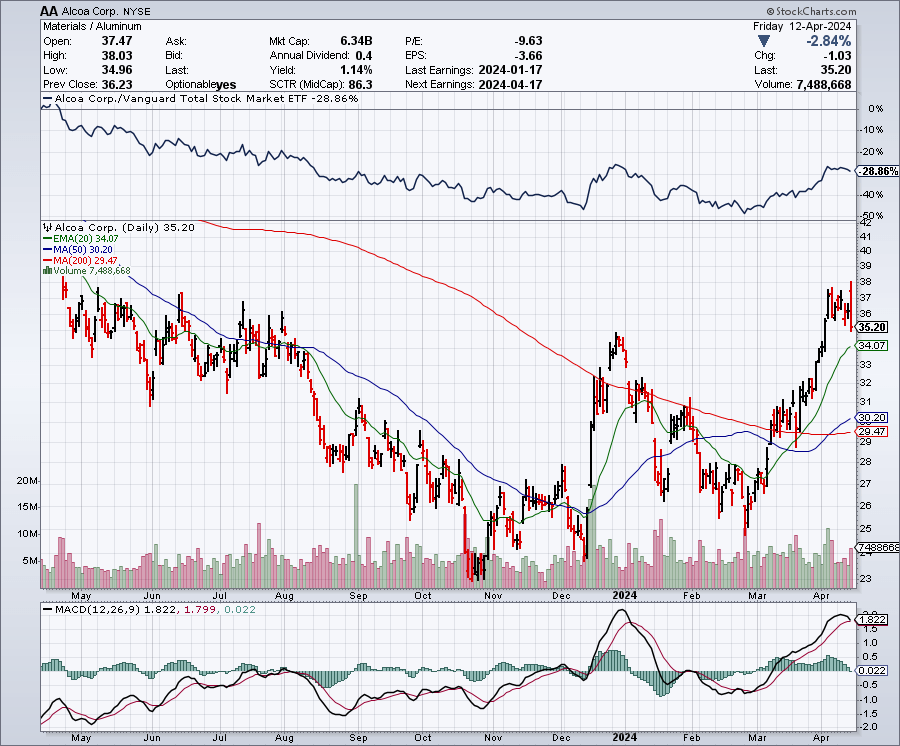The width and height of the screenshot is (900, 746).
Task: Click the OHLC bar icon beside Alcoa Corp. (Daily)
Action: click(x=46, y=227)
